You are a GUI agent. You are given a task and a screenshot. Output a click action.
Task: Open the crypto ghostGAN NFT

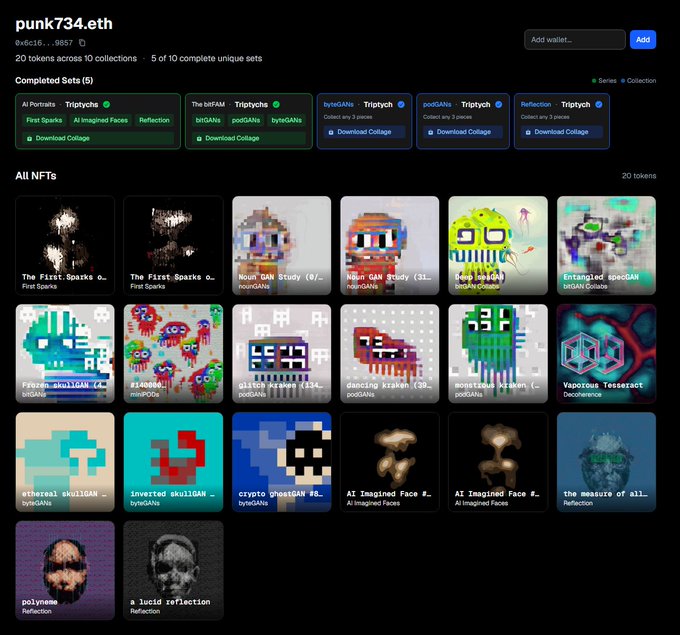tap(281, 462)
